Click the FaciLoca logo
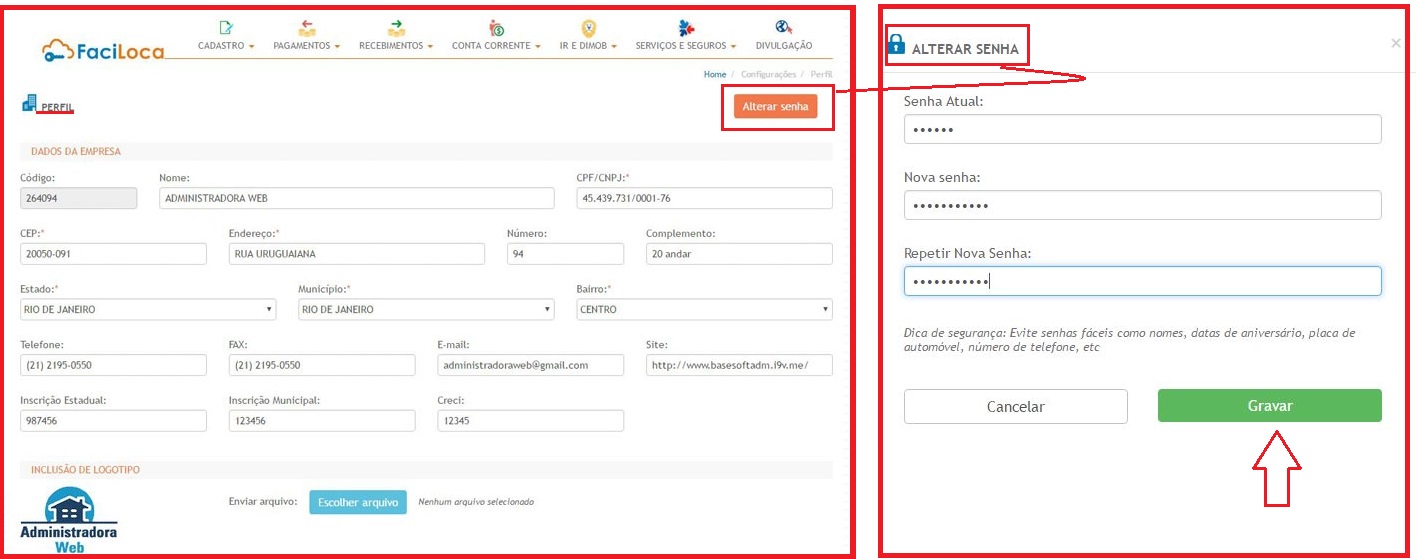This screenshot has width=1418, height=559. tap(103, 50)
